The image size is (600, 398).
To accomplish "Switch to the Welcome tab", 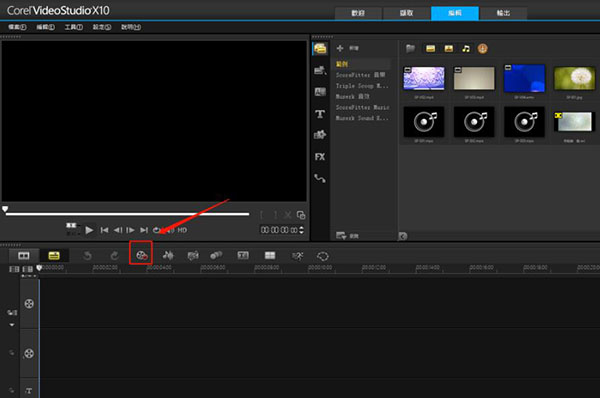I will click(x=358, y=13).
